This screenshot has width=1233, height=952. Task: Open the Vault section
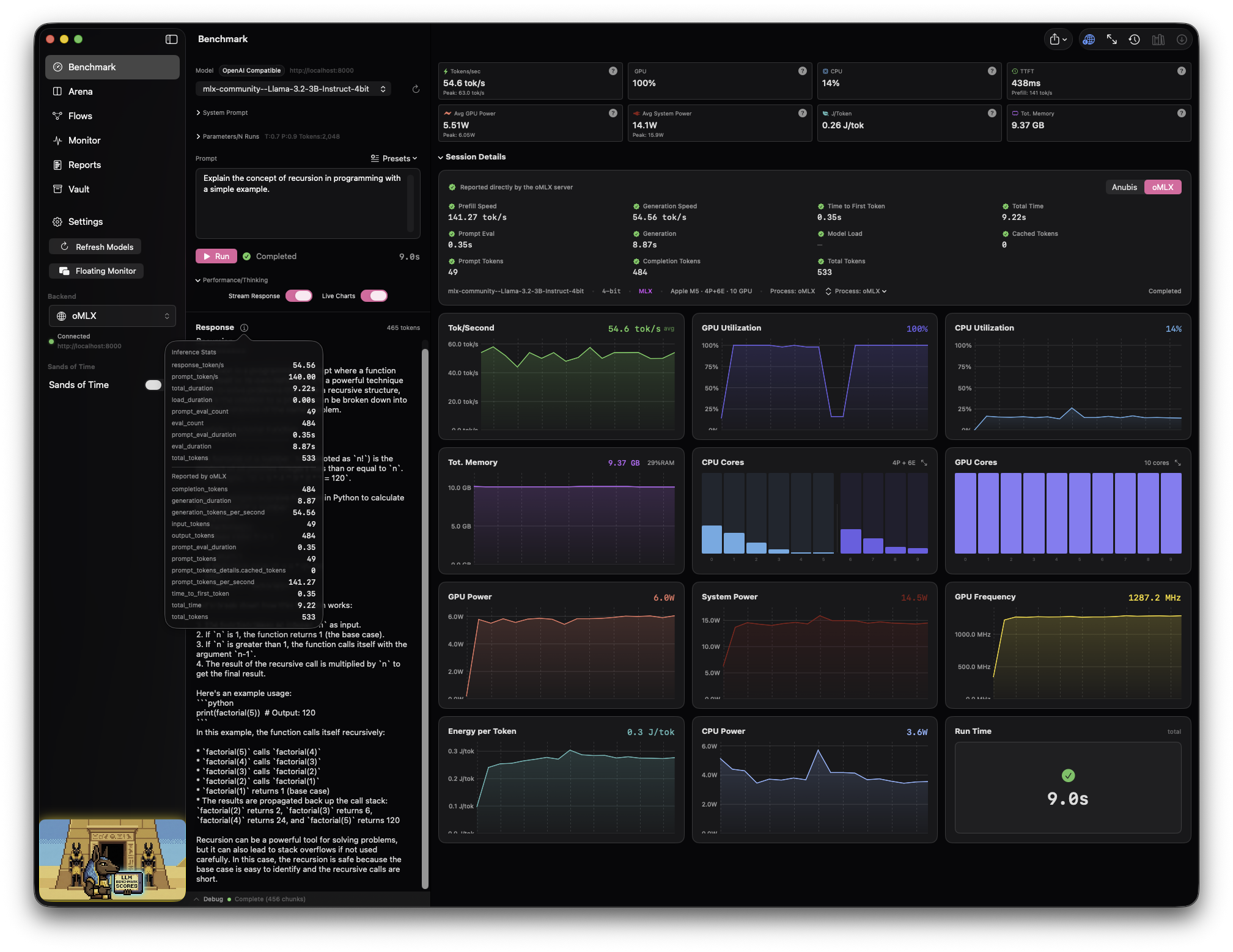pos(112,189)
